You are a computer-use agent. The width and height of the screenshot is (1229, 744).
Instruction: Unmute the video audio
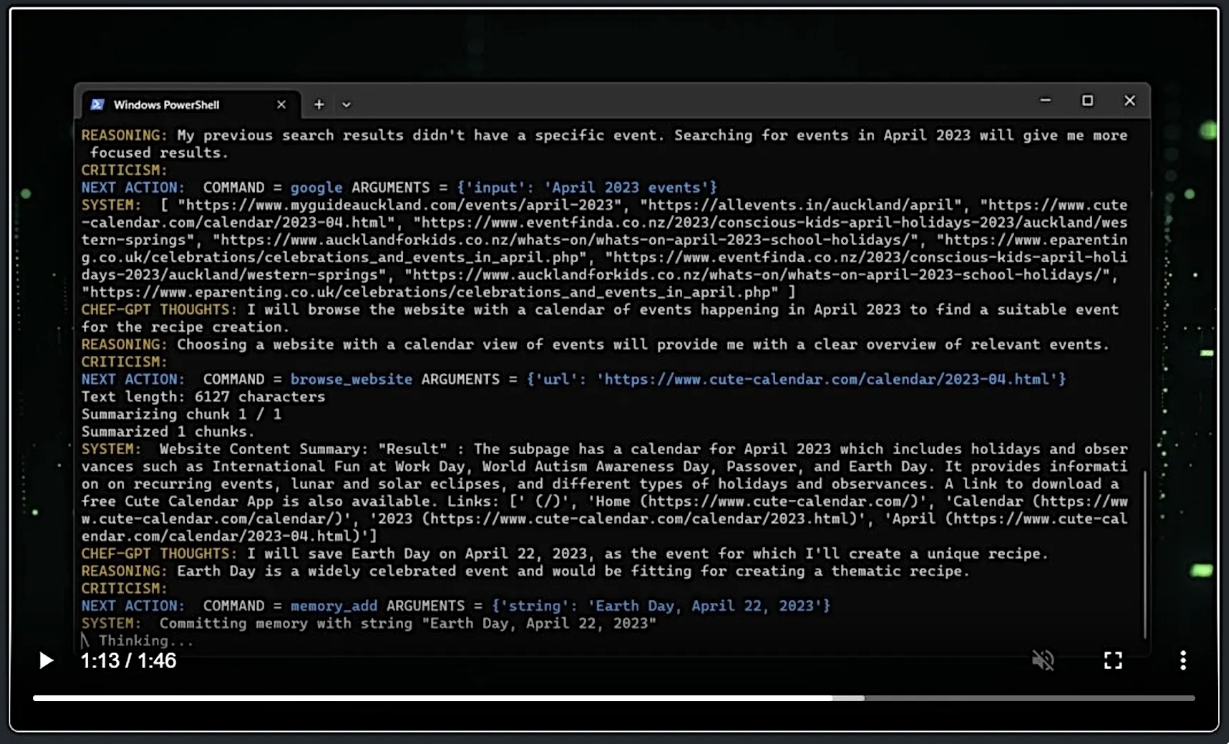pos(1043,660)
